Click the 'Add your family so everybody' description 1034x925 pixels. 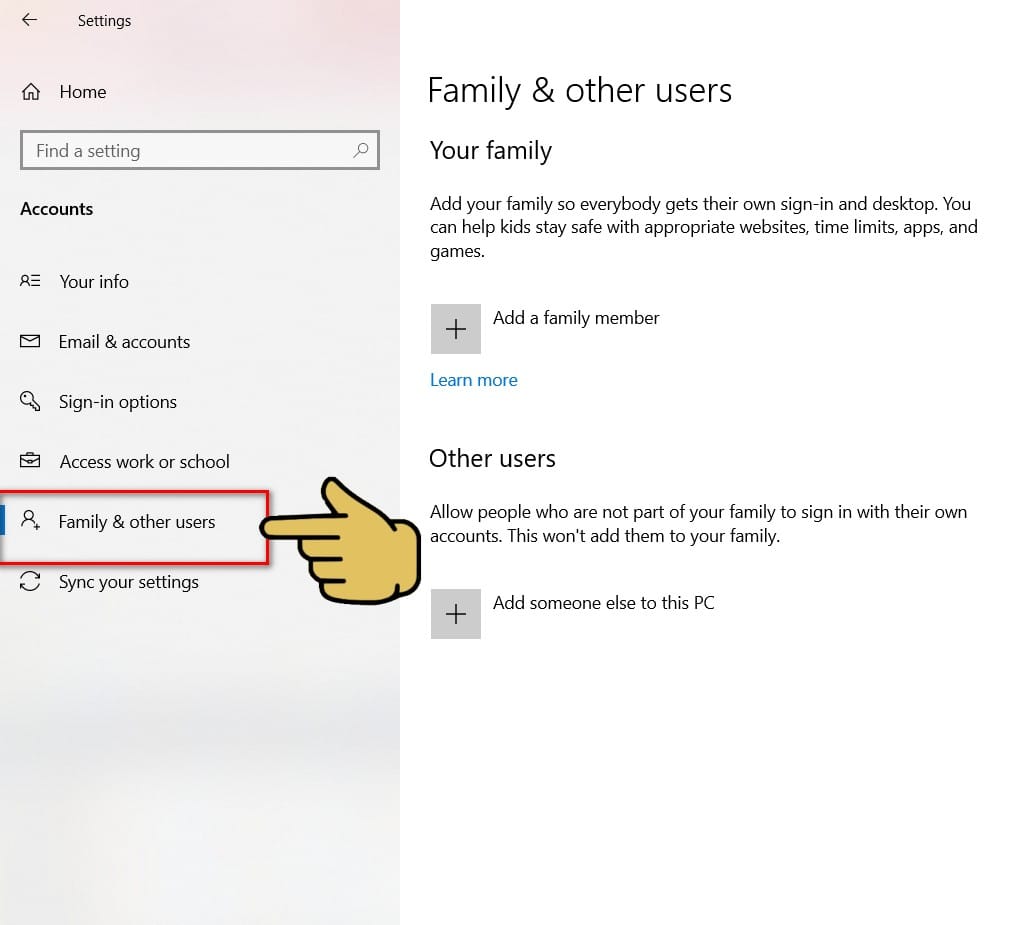coord(704,227)
